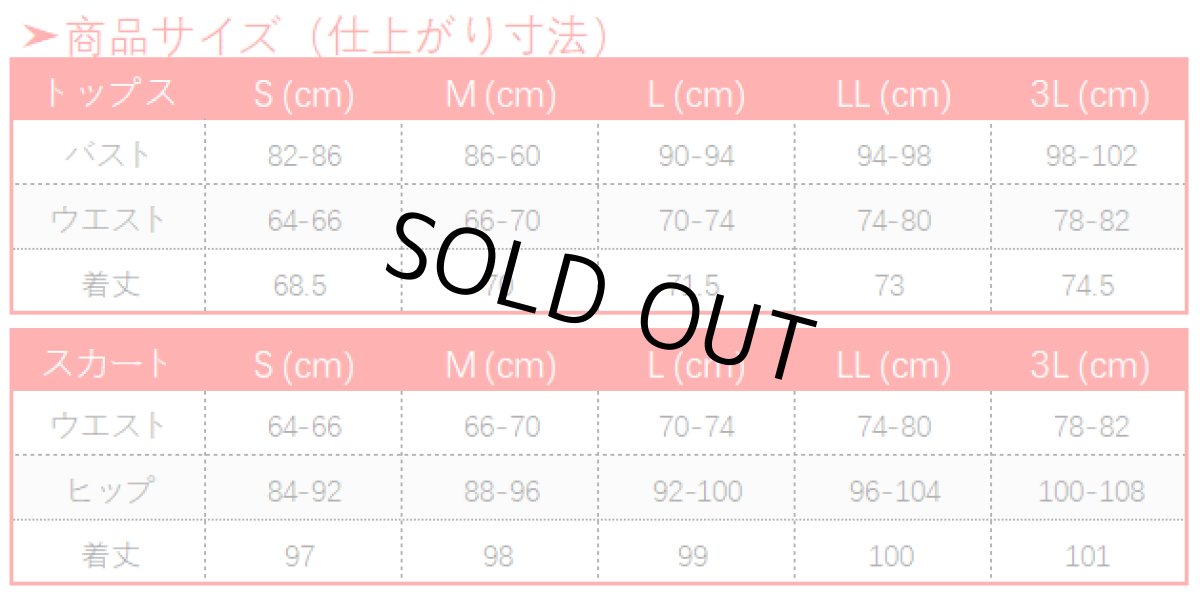Click the ヒップ S value 84-92
This screenshot has height=595, width=1200.
pyautogui.click(x=304, y=491)
